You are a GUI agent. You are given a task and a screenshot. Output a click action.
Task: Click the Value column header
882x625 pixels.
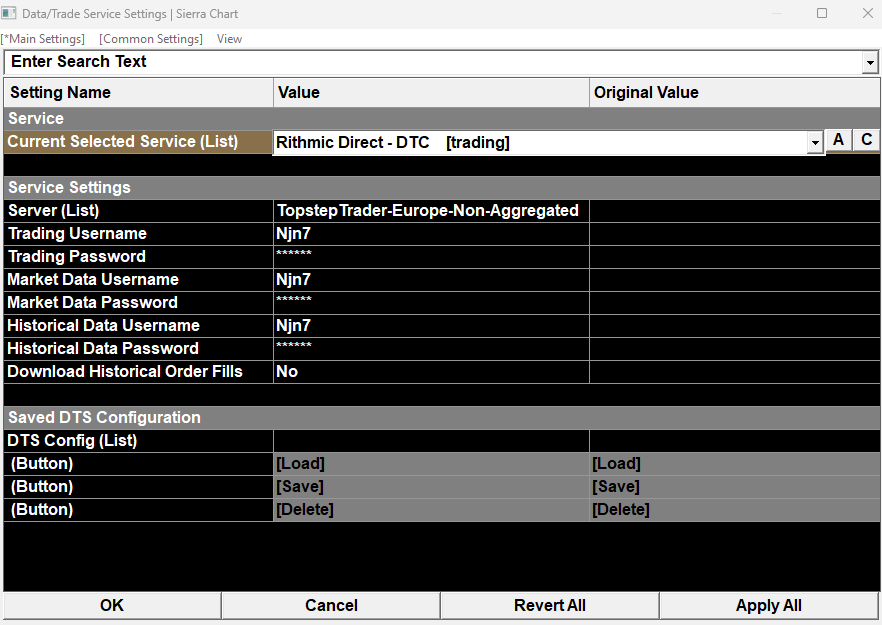(x=431, y=93)
